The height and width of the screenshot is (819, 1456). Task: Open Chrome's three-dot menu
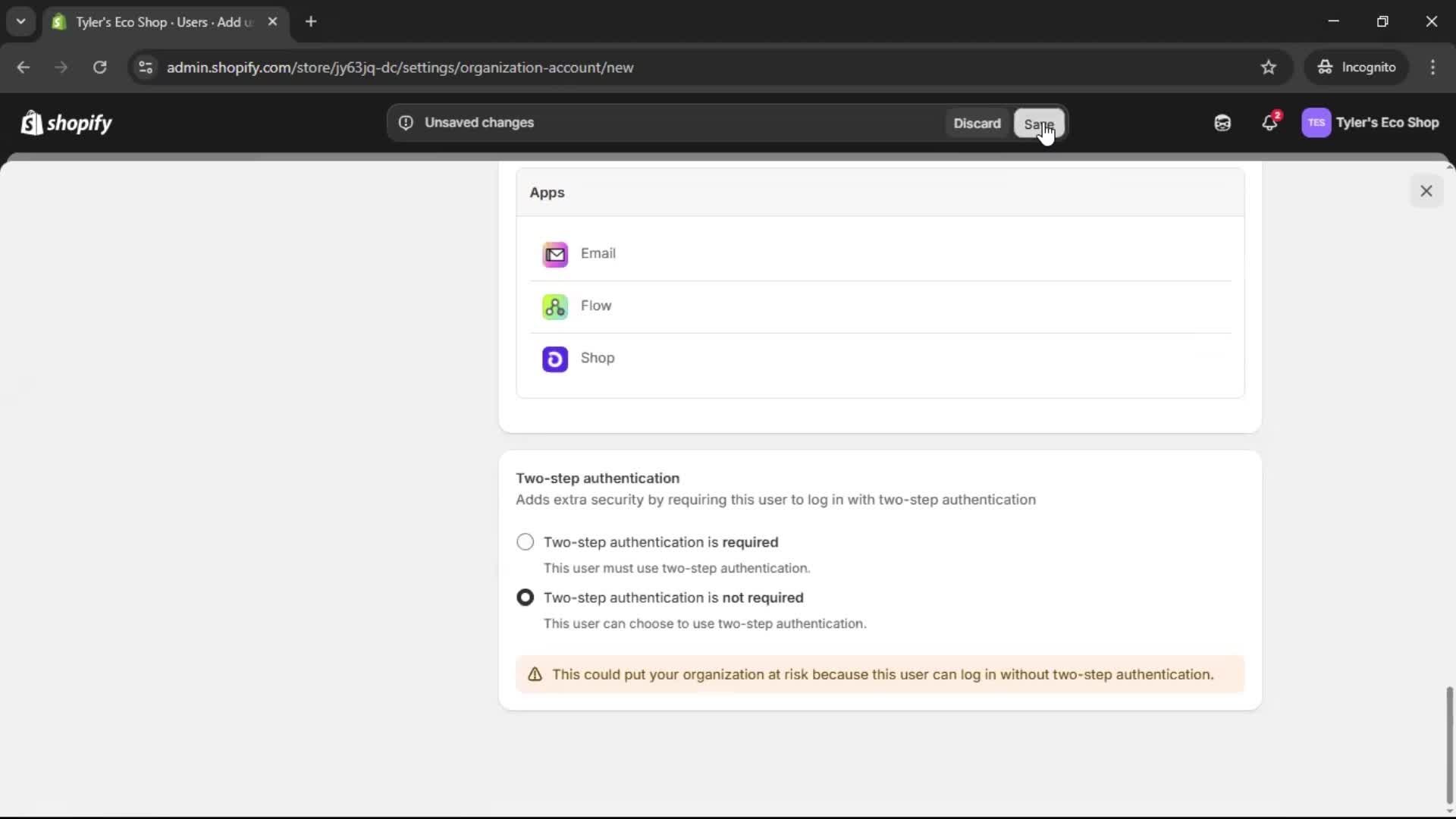(1433, 67)
